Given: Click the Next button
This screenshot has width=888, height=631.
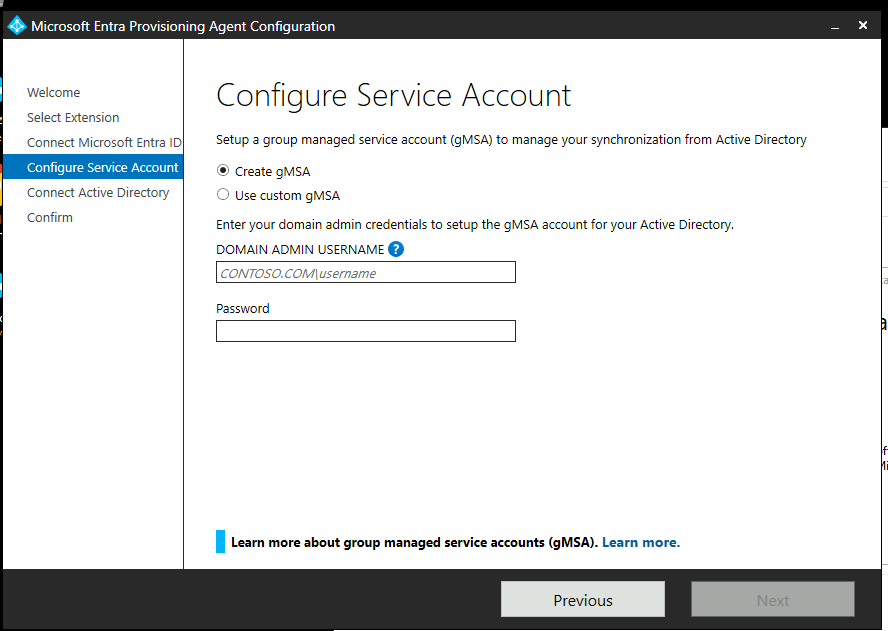Looking at the screenshot, I should click(x=772, y=599).
